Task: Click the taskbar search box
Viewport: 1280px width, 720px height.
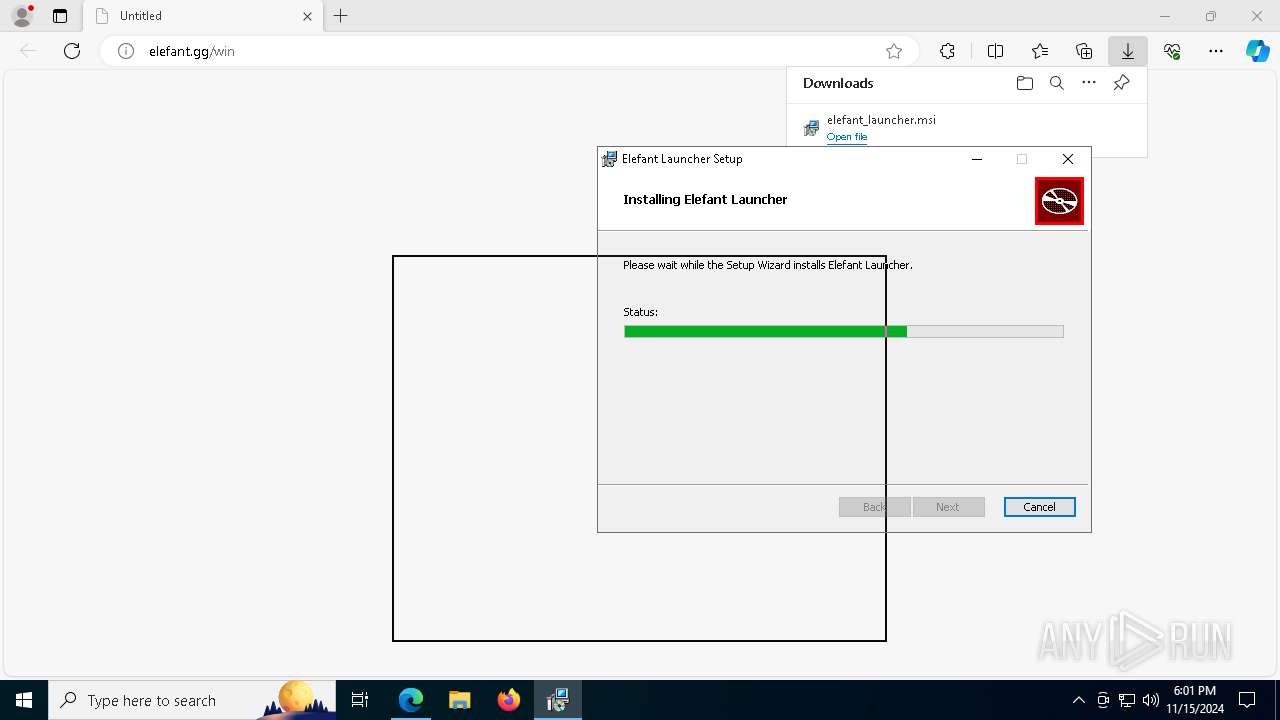Action: tap(192, 700)
